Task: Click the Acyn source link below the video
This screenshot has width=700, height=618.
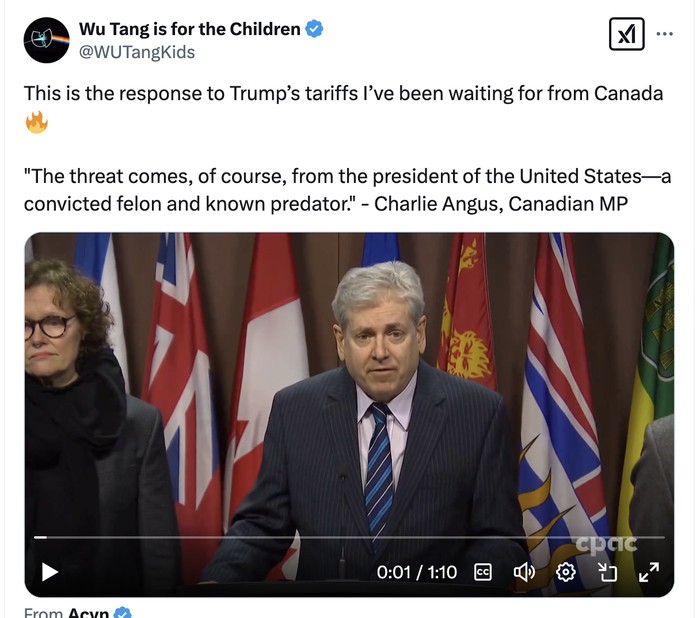Action: click(88, 612)
